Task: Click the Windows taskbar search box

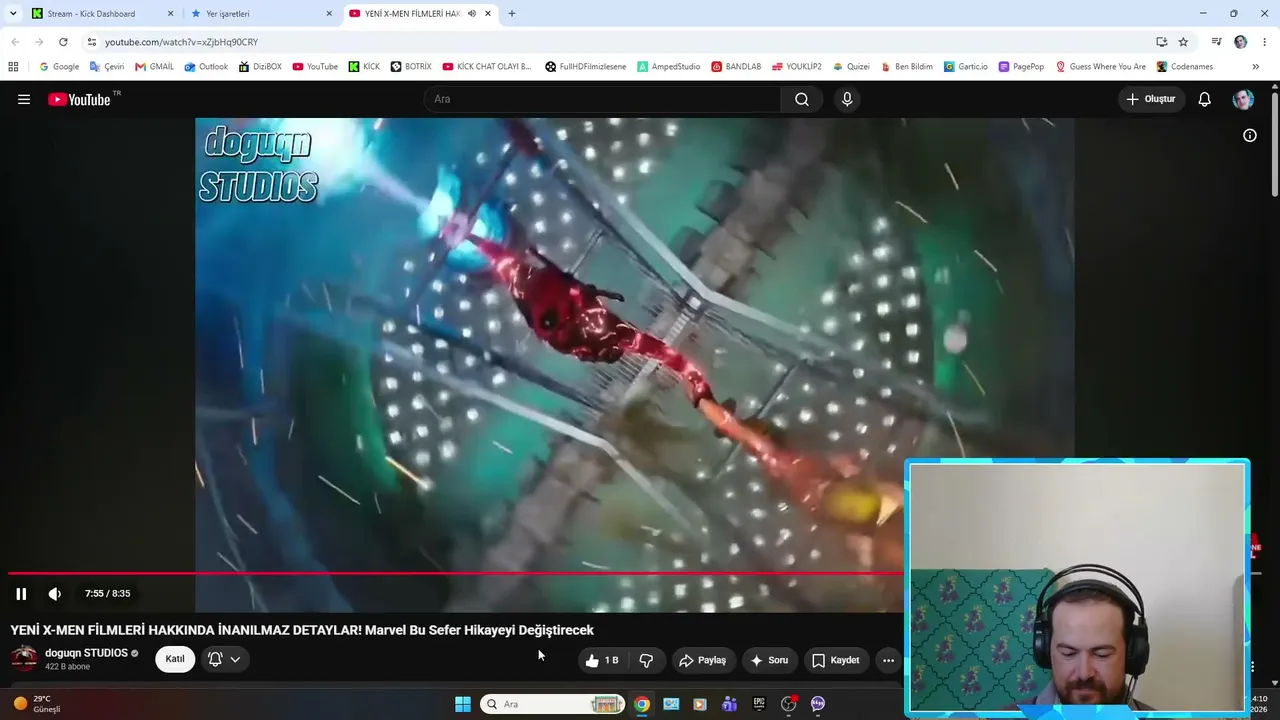Action: [553, 704]
